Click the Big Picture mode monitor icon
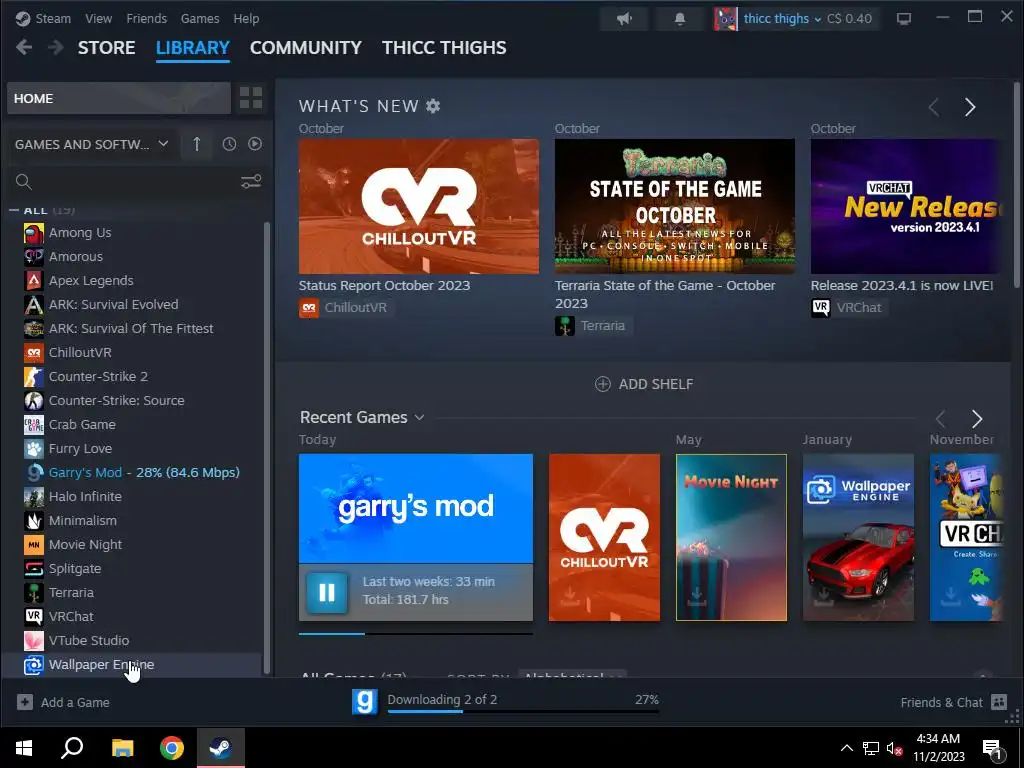 point(904,18)
